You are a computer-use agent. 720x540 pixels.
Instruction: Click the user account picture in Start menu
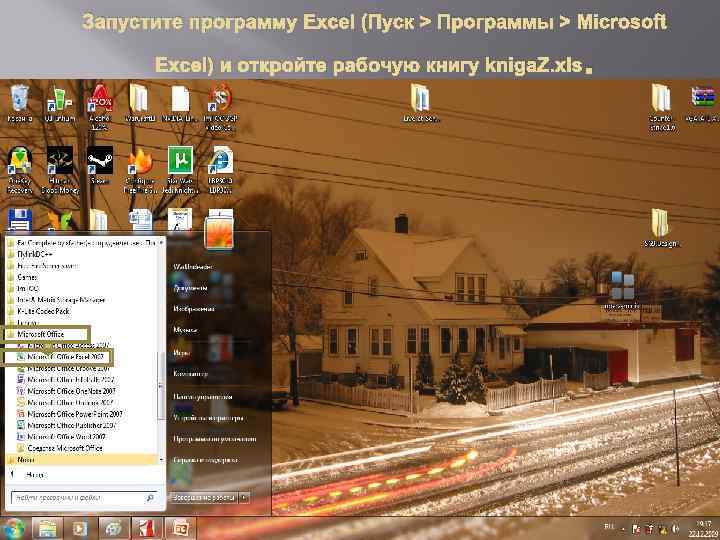click(x=219, y=232)
